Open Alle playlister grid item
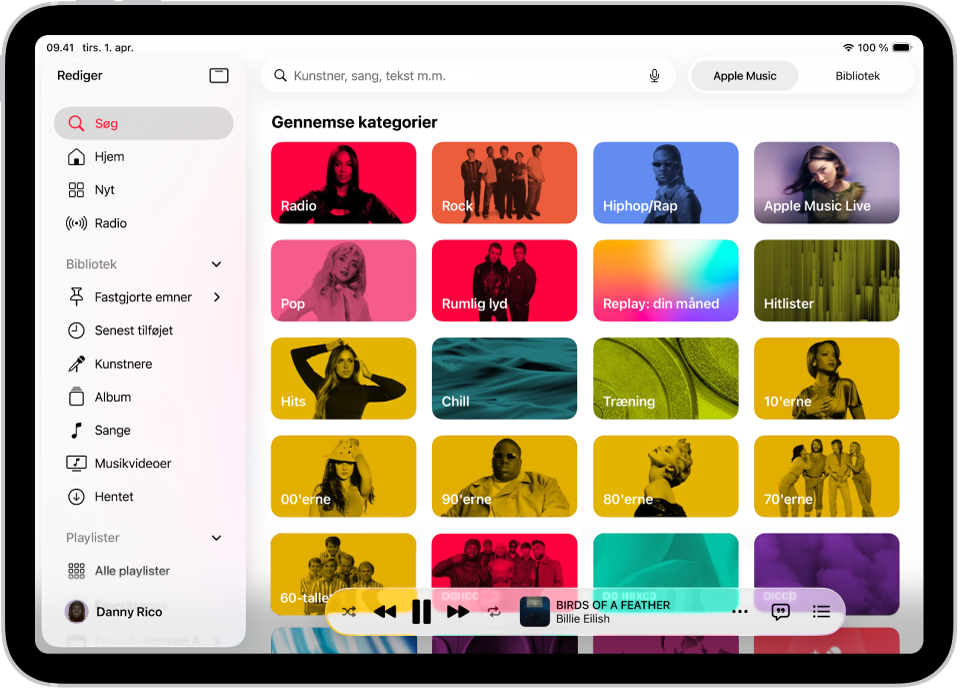The width and height of the screenshot is (963, 689). coord(143,570)
